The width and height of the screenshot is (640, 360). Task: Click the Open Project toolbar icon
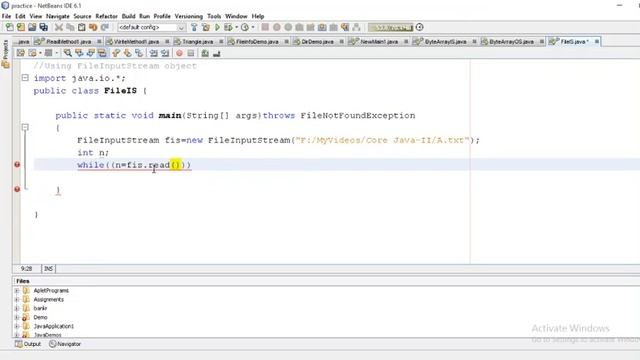pyautogui.click(x=32, y=27)
